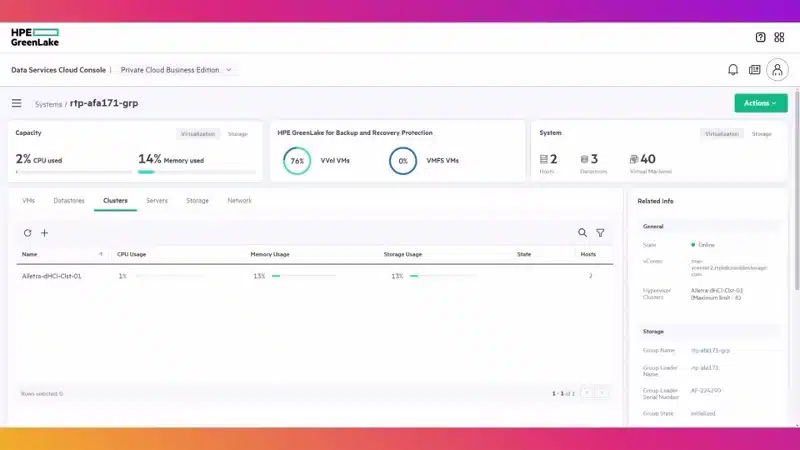The image size is (800, 450).
Task: Click the rtp-afa171-grp page title
Action: coord(104,103)
